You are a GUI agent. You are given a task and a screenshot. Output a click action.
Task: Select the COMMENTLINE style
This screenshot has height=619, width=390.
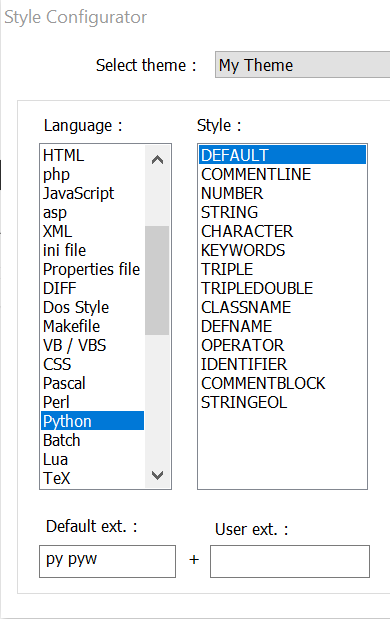[x=282, y=174]
